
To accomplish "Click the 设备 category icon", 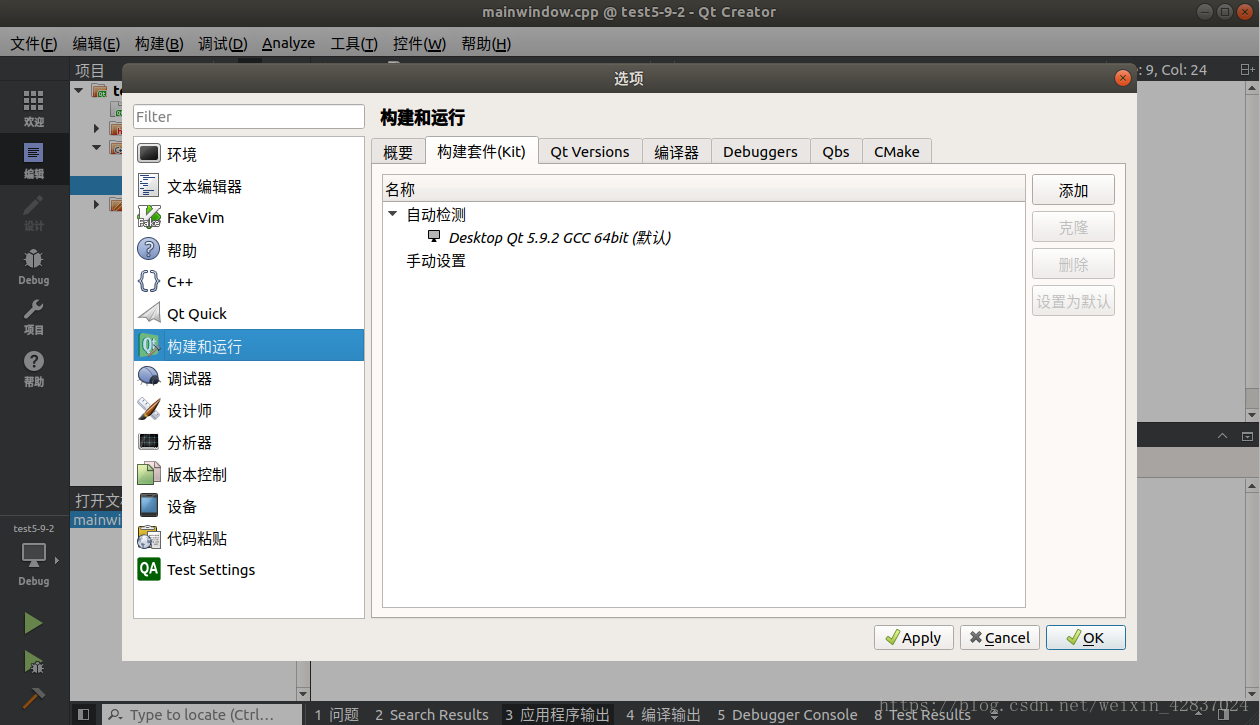I will pos(149,506).
